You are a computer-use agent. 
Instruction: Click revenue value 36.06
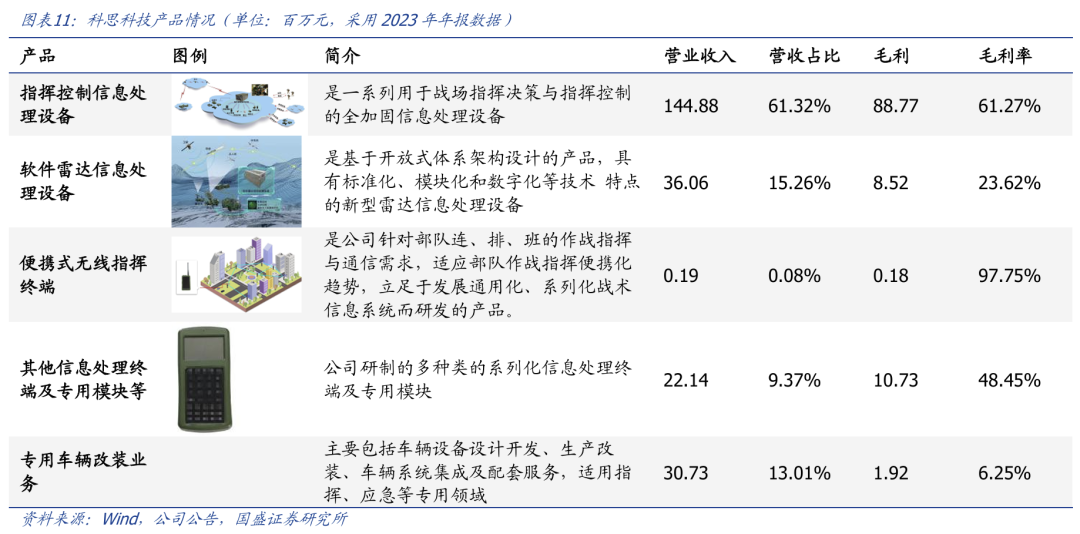pyautogui.click(x=687, y=183)
